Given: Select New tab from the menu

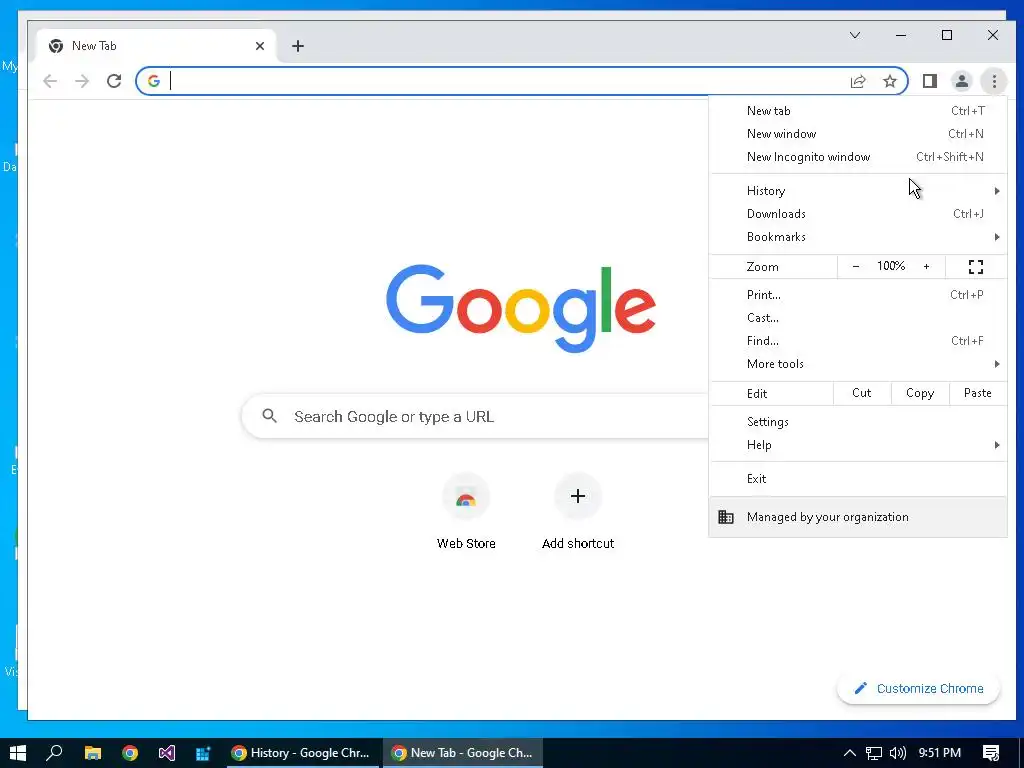Looking at the screenshot, I should [x=858, y=111].
